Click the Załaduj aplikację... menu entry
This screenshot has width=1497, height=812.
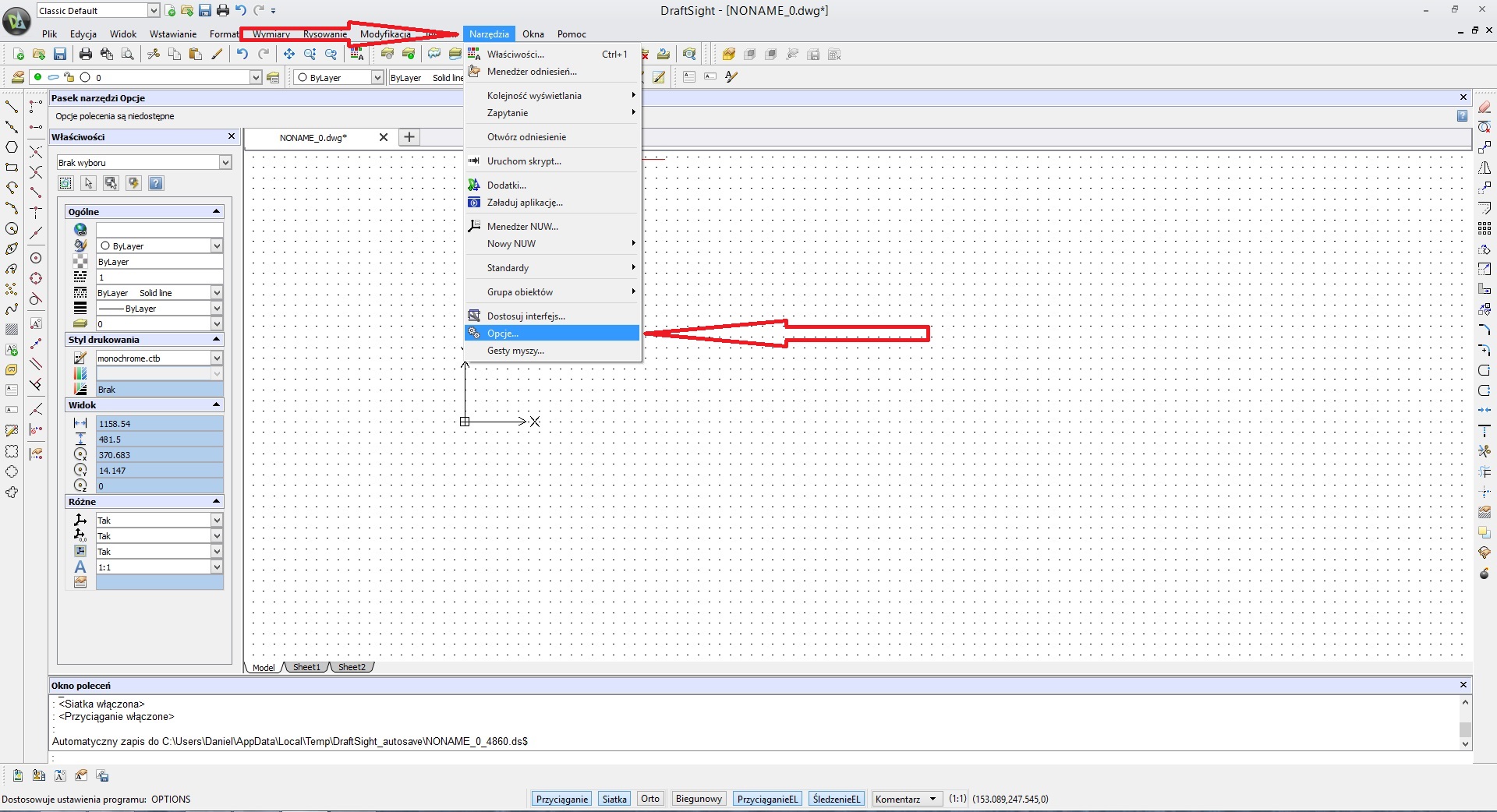[x=553, y=202]
